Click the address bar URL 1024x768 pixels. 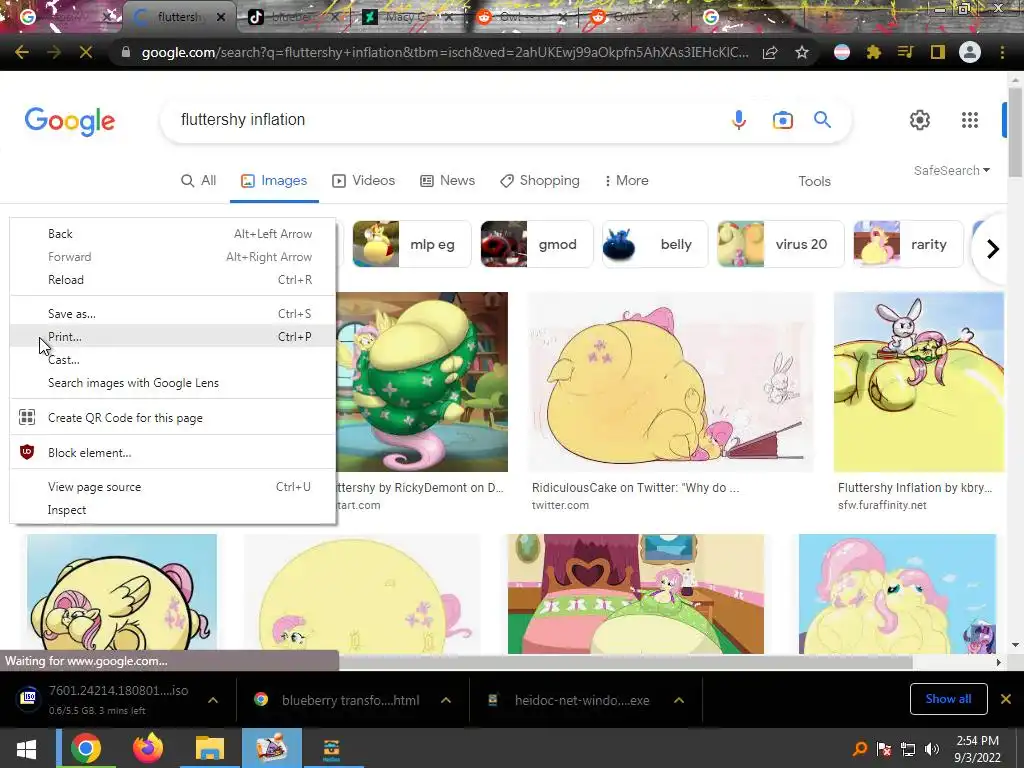coord(444,52)
